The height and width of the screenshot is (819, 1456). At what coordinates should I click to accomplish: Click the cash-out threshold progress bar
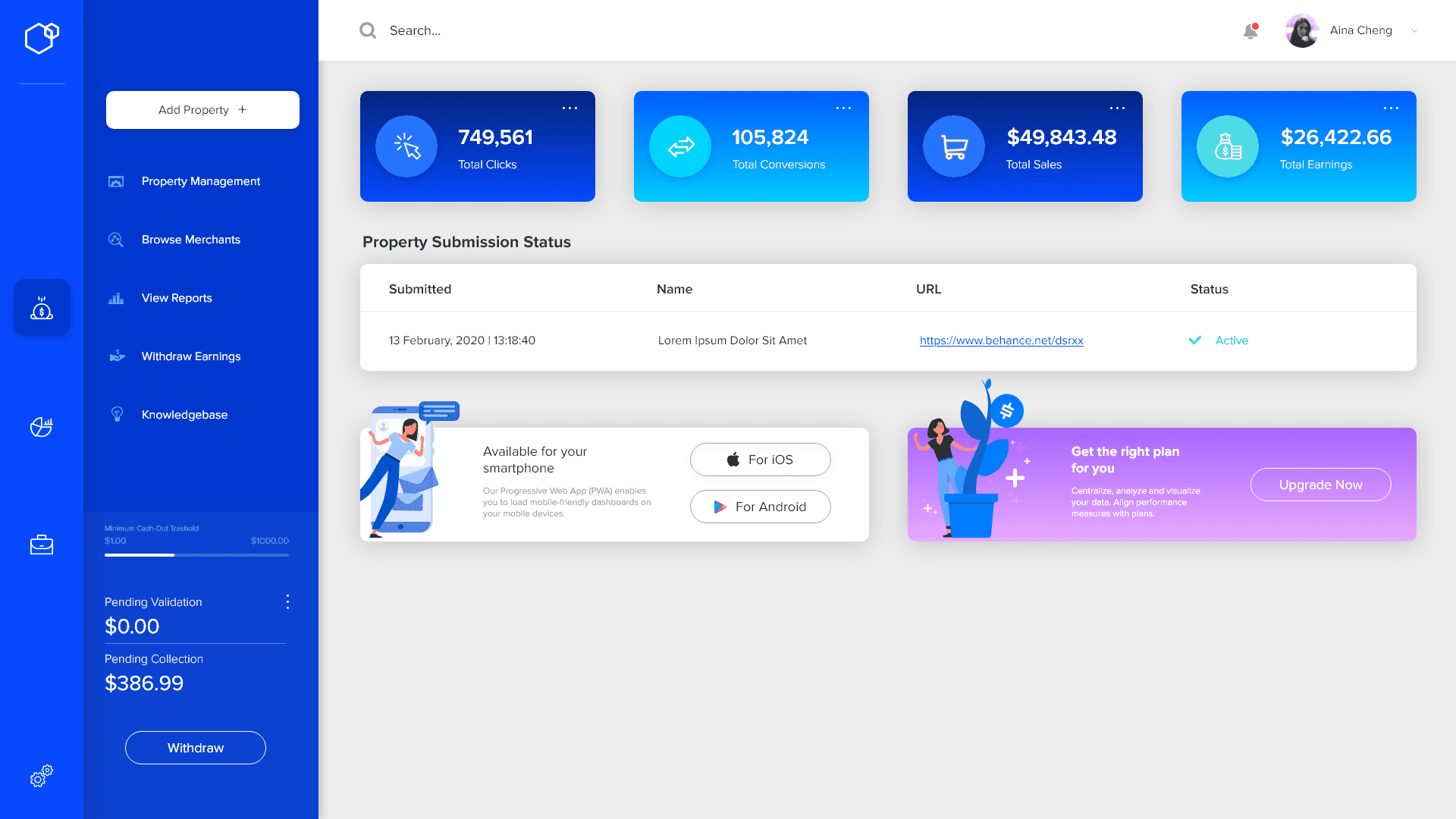click(x=196, y=555)
